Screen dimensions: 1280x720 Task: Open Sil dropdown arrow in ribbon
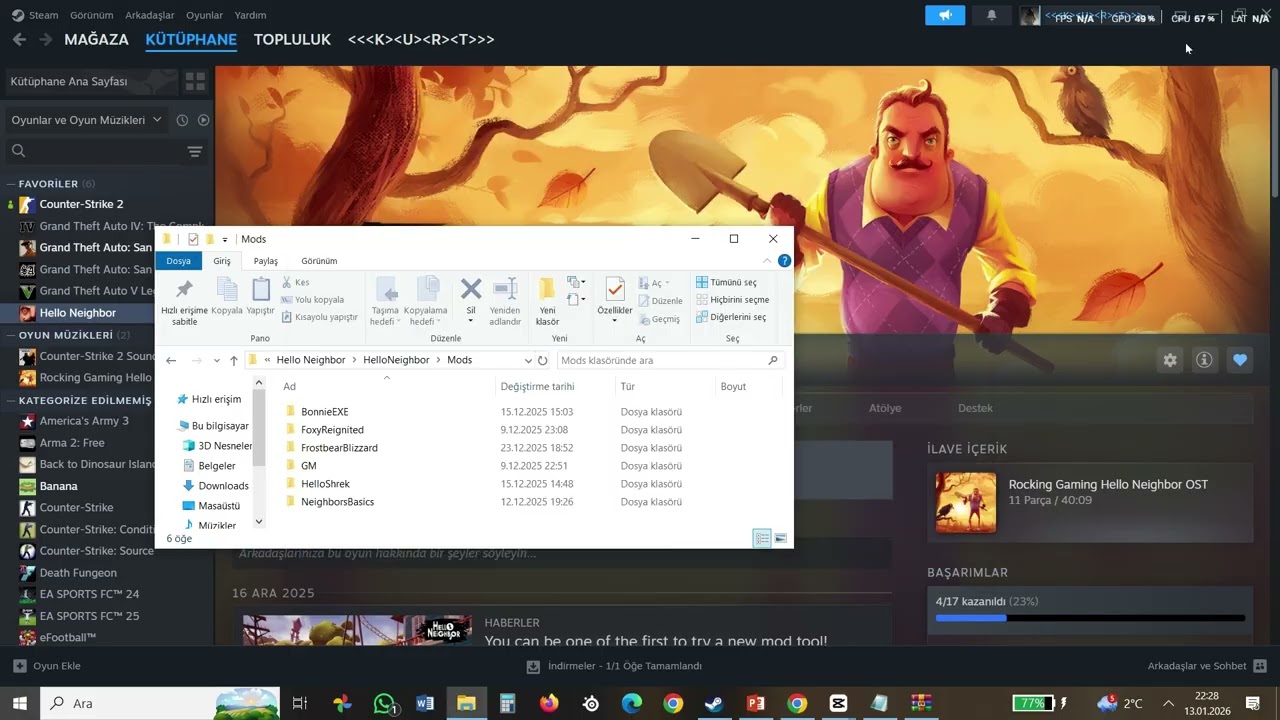tap(471, 322)
